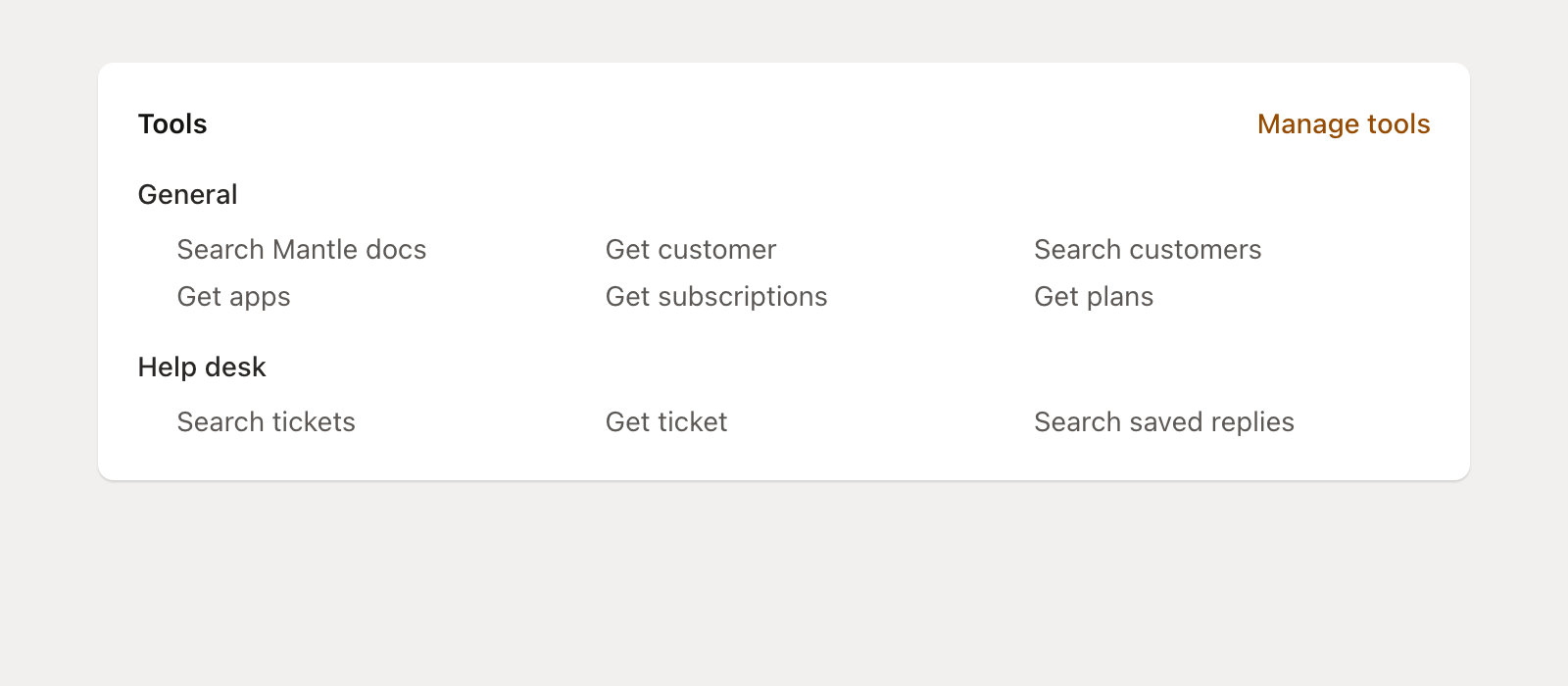Select Get plans in the rightmost column
This screenshot has height=686, width=1568.
1094,297
